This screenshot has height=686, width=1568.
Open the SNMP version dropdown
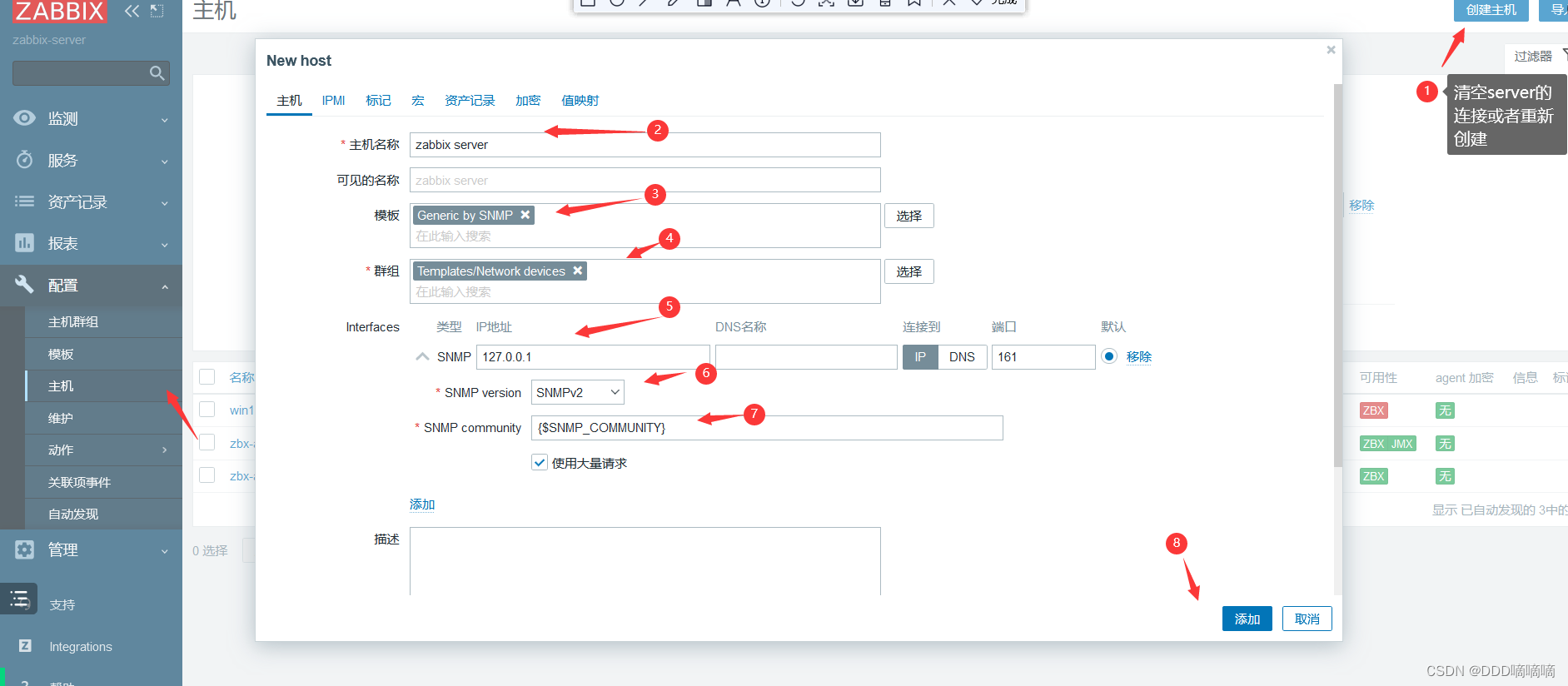(x=578, y=392)
